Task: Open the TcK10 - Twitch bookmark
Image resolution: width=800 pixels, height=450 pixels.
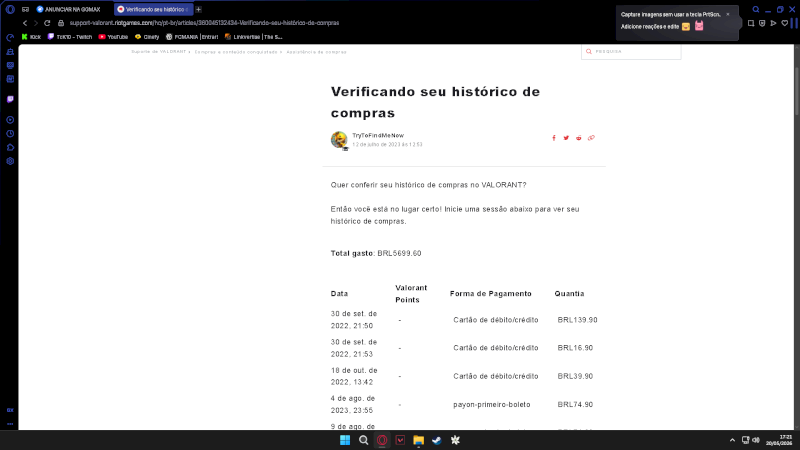Action: [70, 37]
